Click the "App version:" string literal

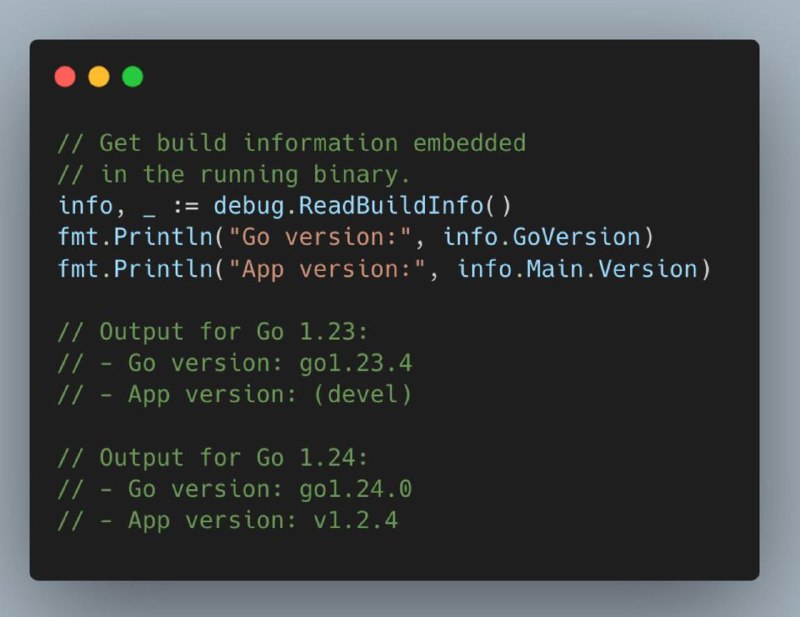(x=327, y=269)
